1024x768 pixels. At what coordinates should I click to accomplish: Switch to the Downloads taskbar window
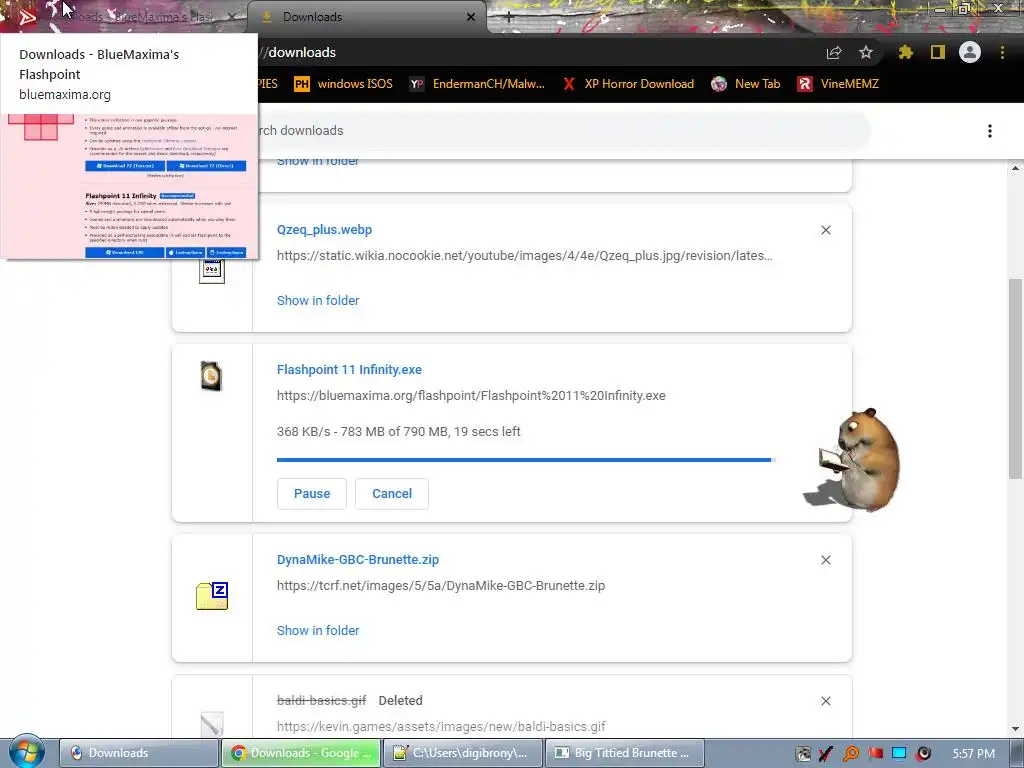pyautogui.click(x=138, y=753)
